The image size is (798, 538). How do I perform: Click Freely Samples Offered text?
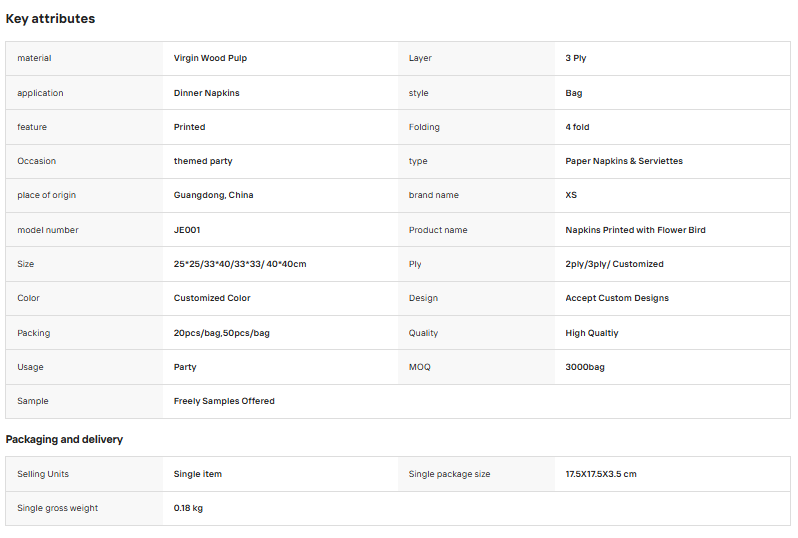pos(224,401)
